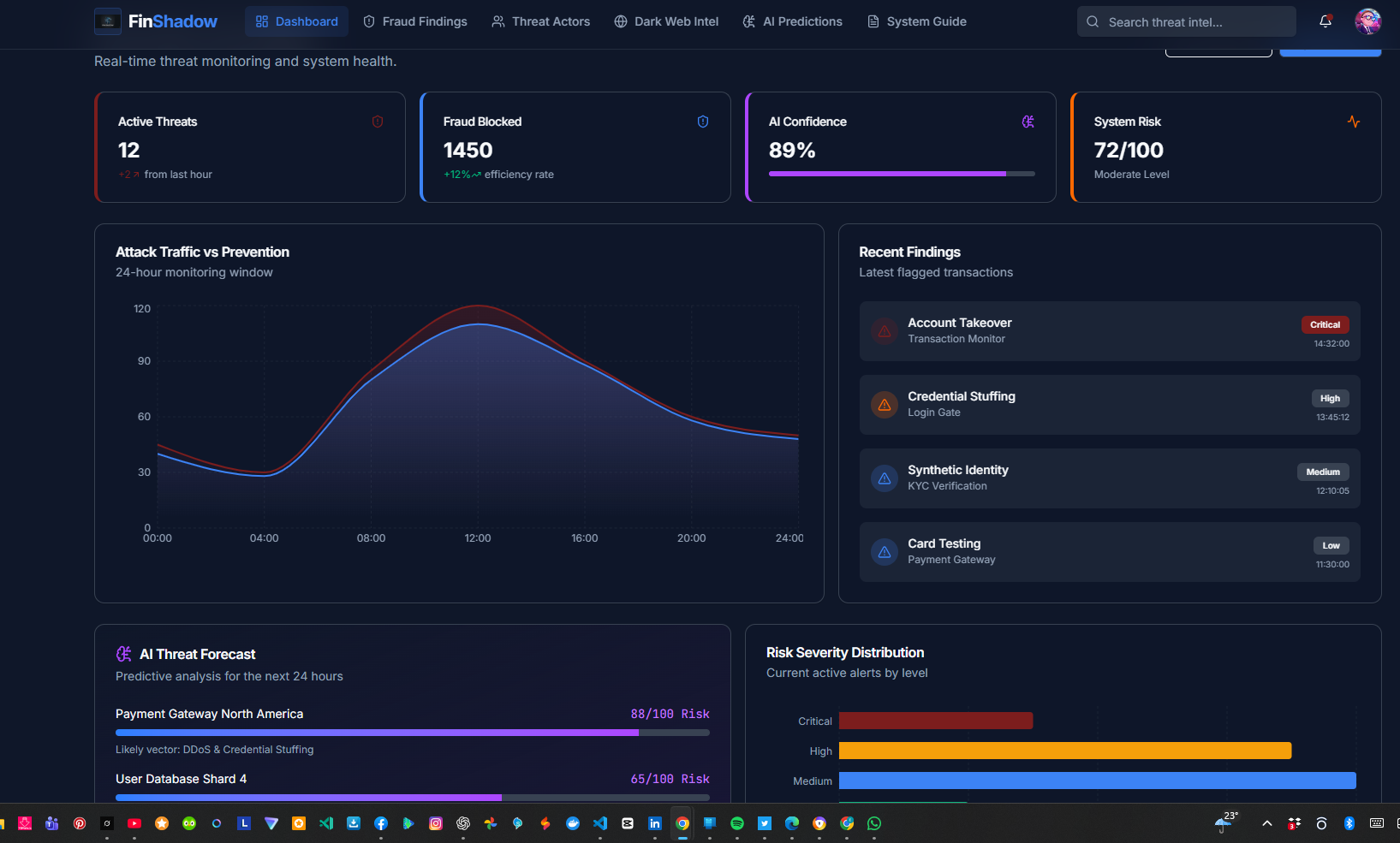Click the shield icon on Active Threats card
This screenshot has width=1400, height=843.
(378, 122)
